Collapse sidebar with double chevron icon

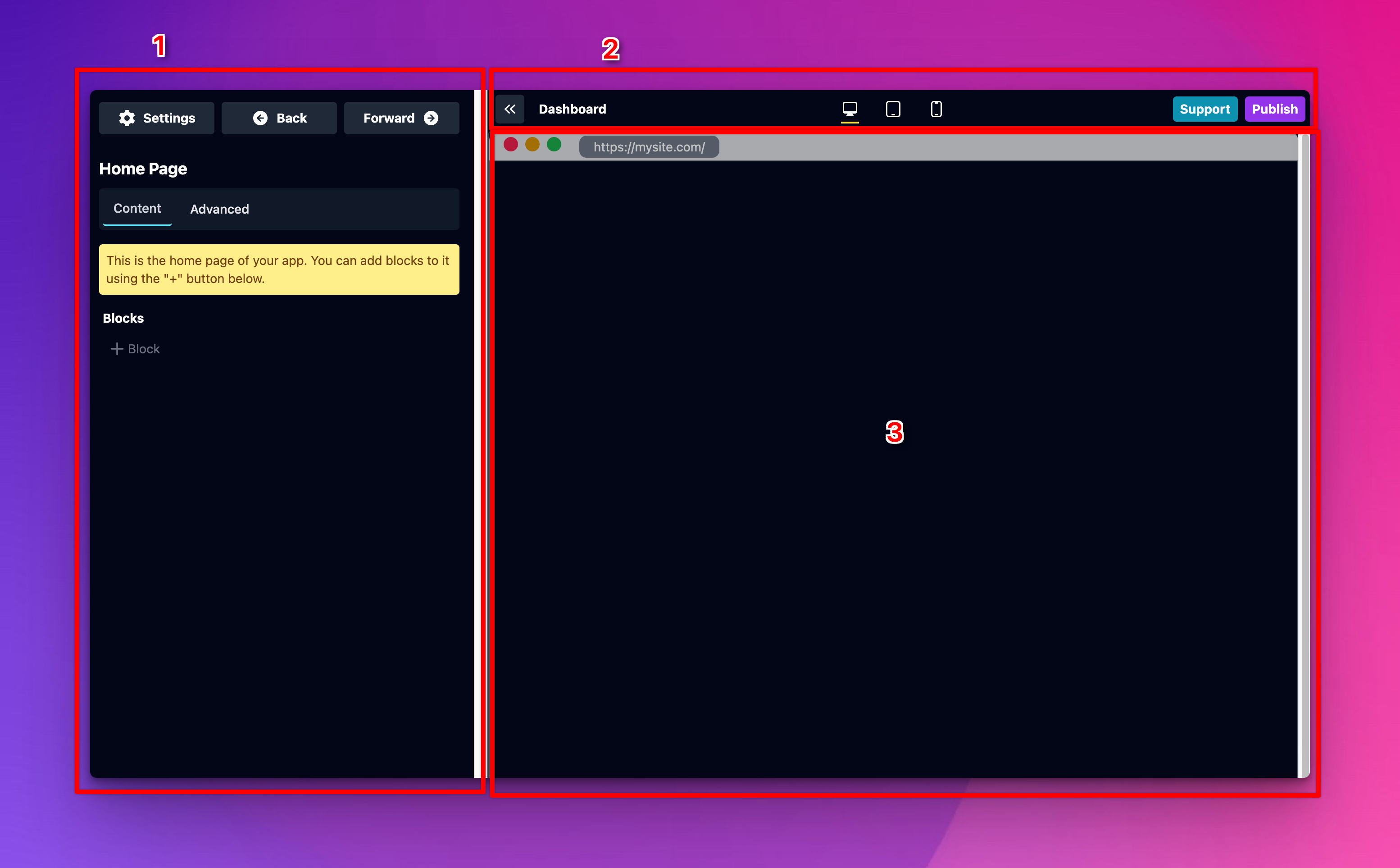(x=510, y=109)
